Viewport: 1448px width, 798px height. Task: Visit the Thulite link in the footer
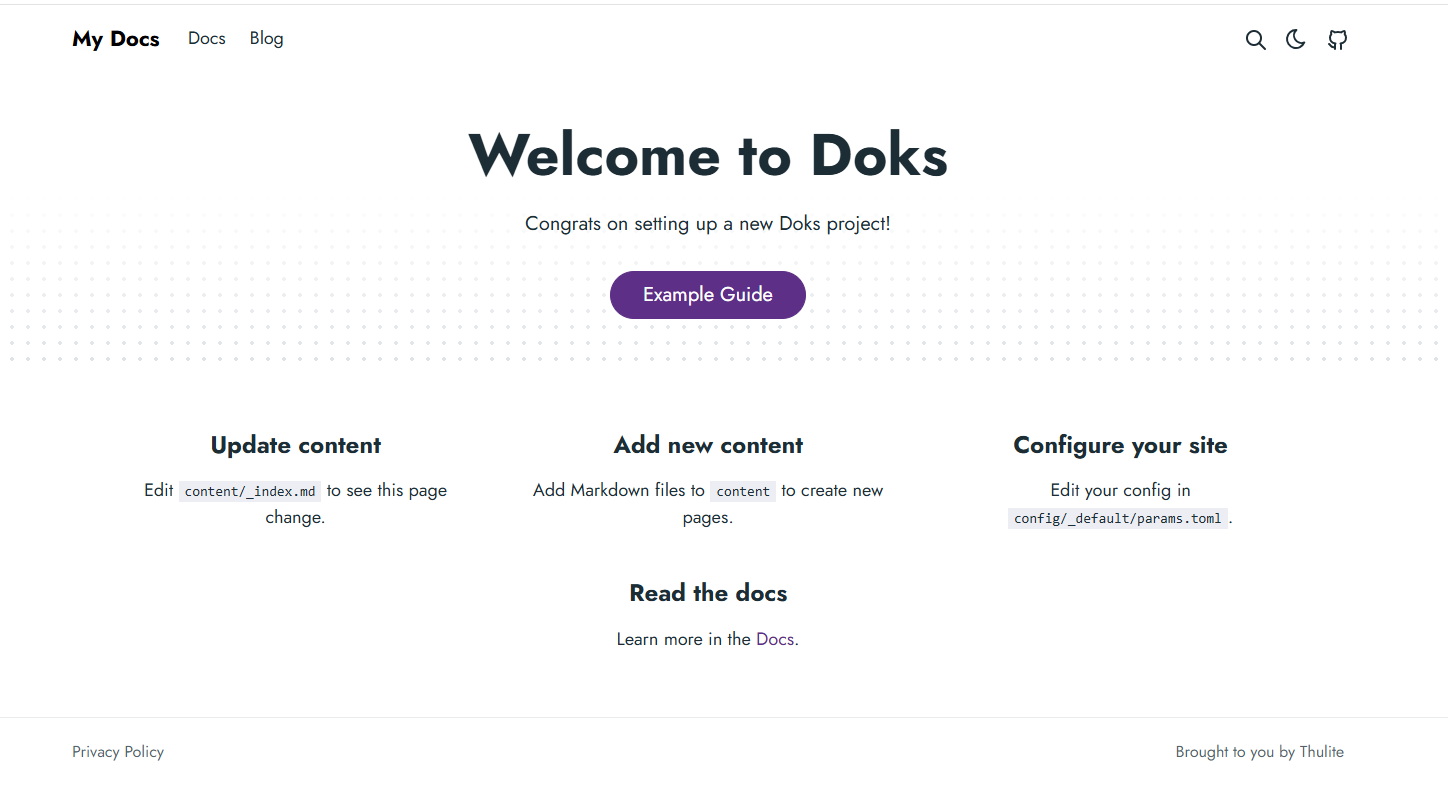(1321, 752)
